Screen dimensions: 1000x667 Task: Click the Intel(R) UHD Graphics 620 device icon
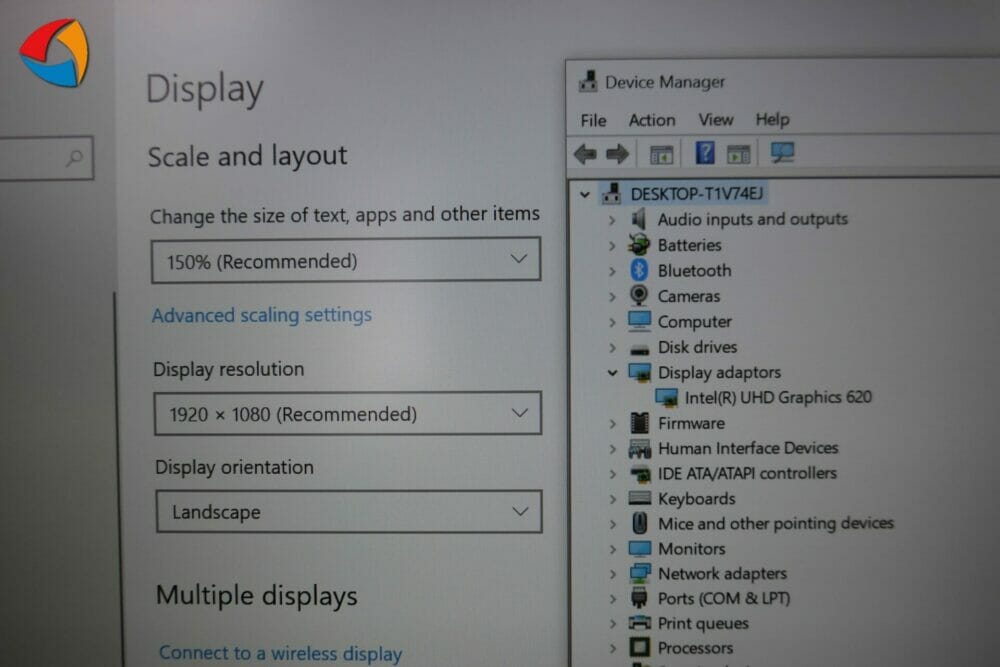coord(667,398)
